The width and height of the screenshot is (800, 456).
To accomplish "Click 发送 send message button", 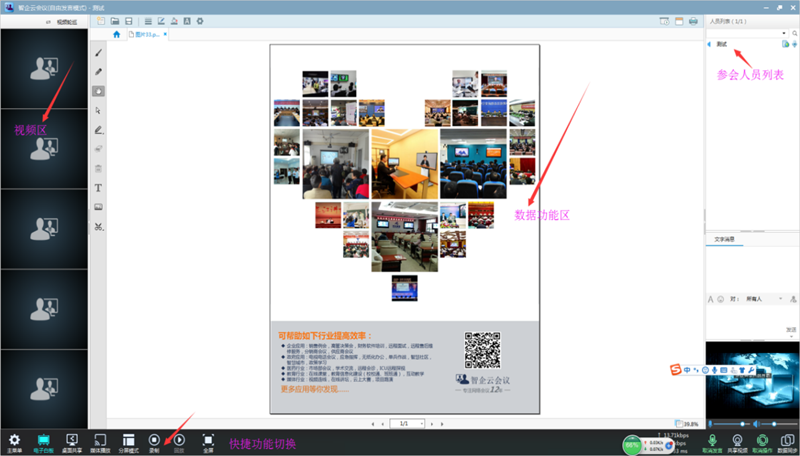I will [x=791, y=330].
